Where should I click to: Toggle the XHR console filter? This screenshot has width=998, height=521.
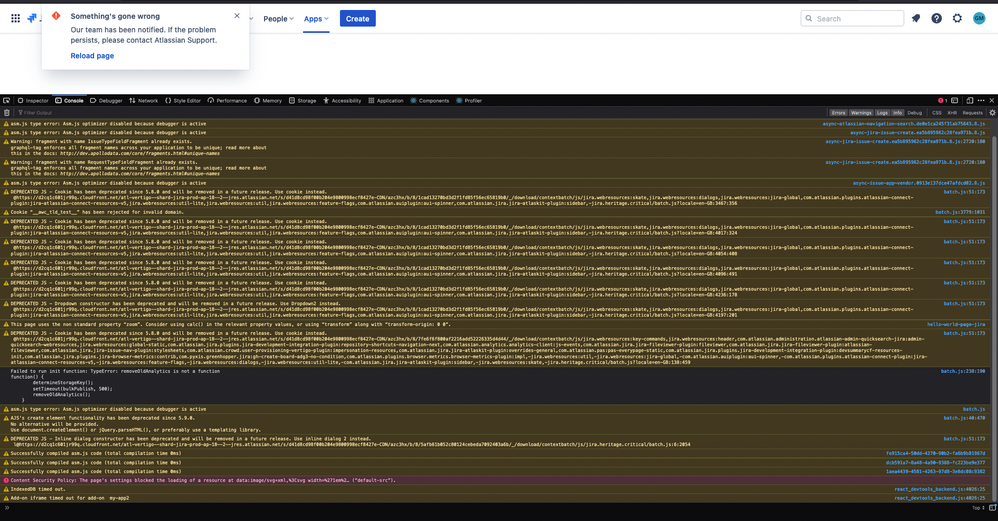point(952,113)
